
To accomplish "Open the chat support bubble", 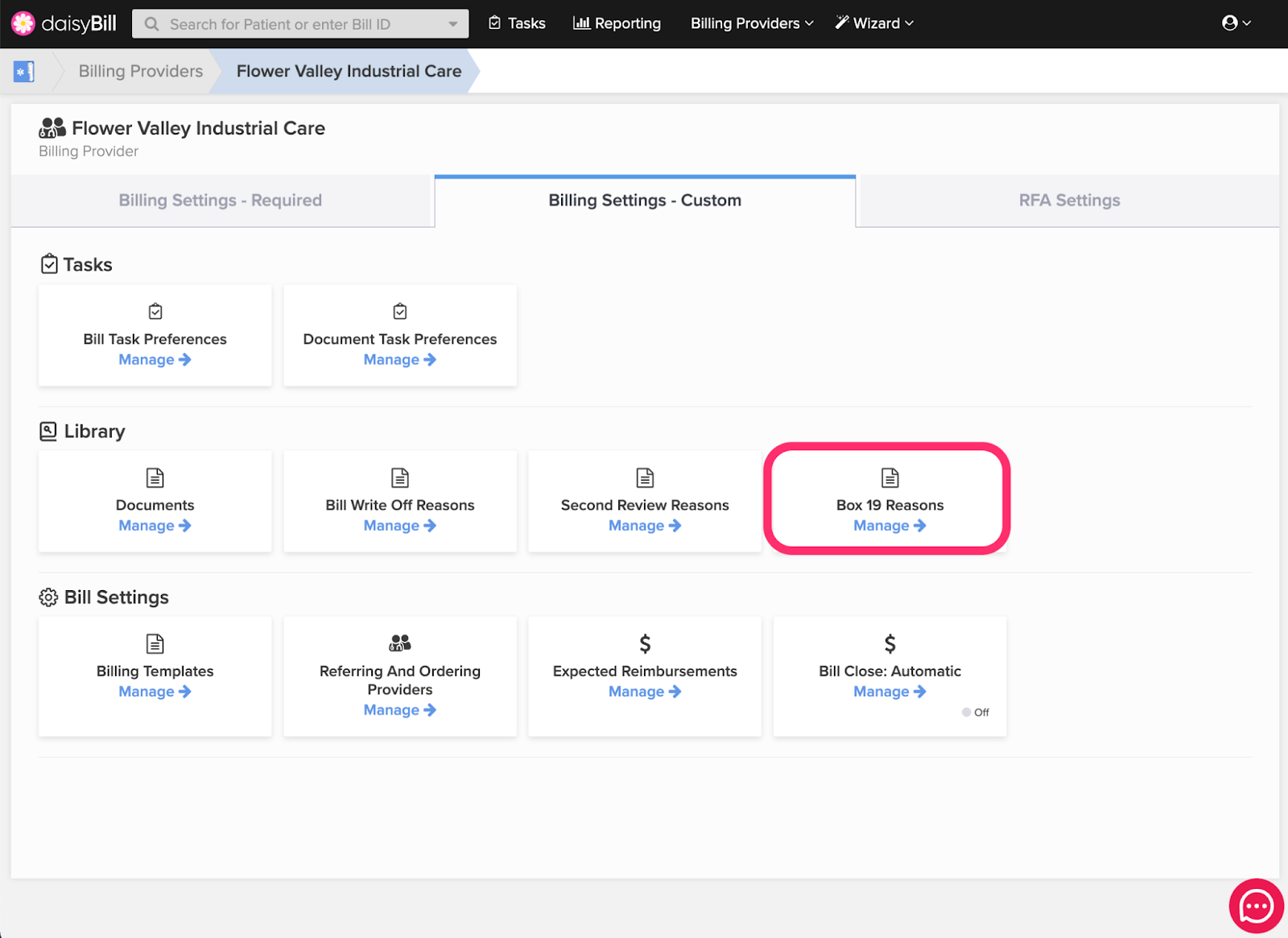I will click(1256, 907).
